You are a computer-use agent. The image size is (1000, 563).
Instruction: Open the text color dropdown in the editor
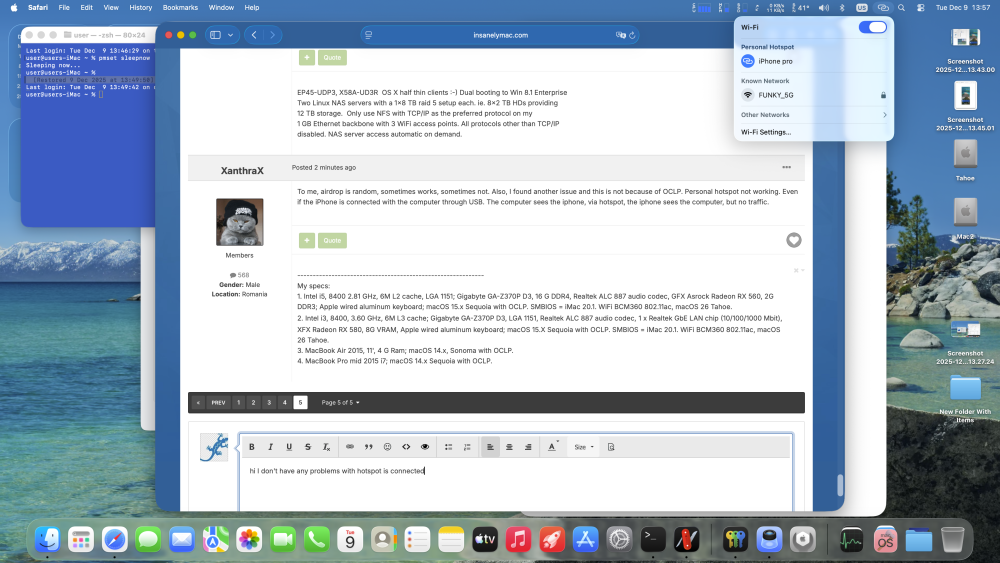[553, 447]
